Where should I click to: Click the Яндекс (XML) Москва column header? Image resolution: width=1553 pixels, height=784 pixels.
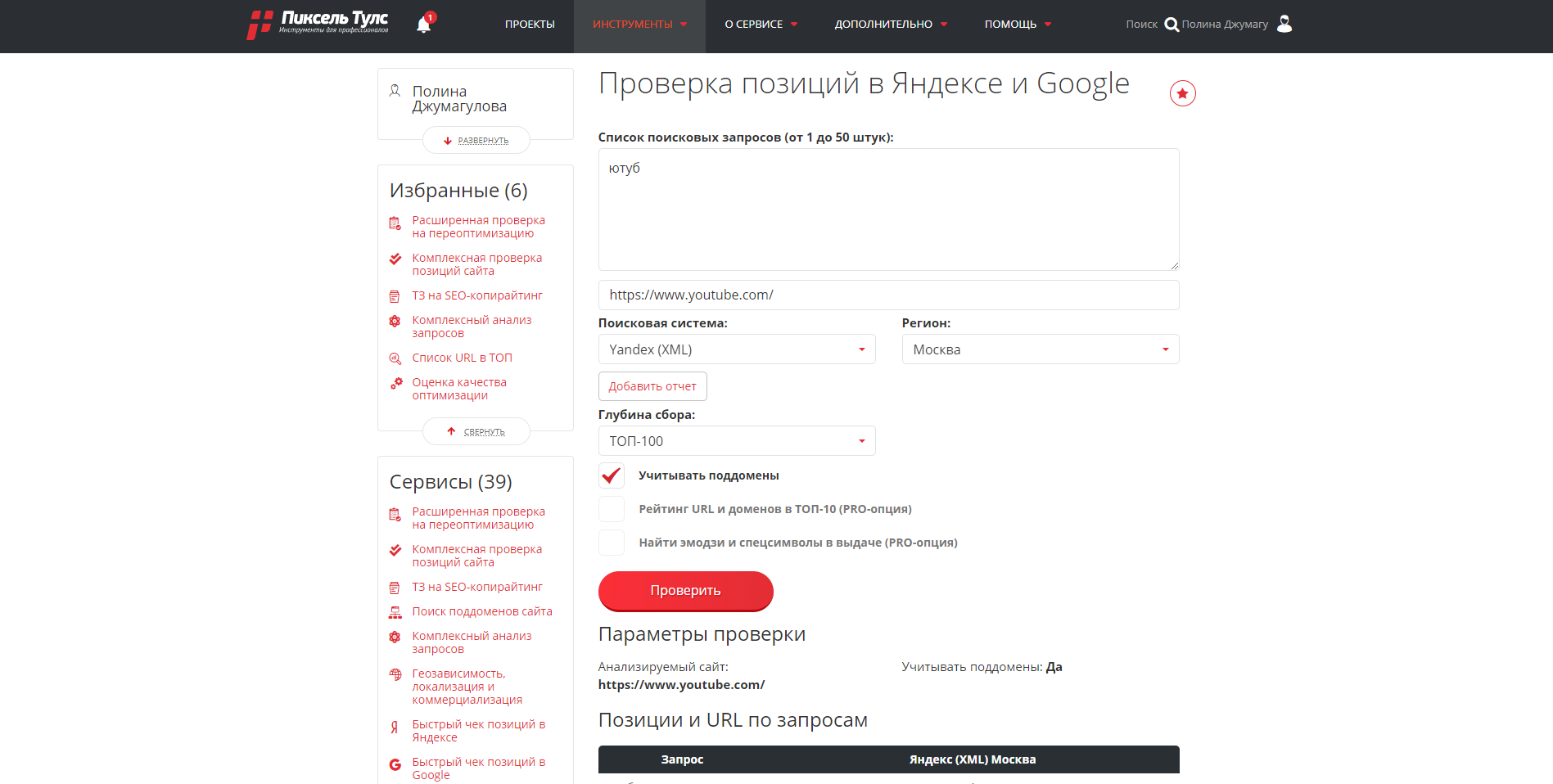973,759
